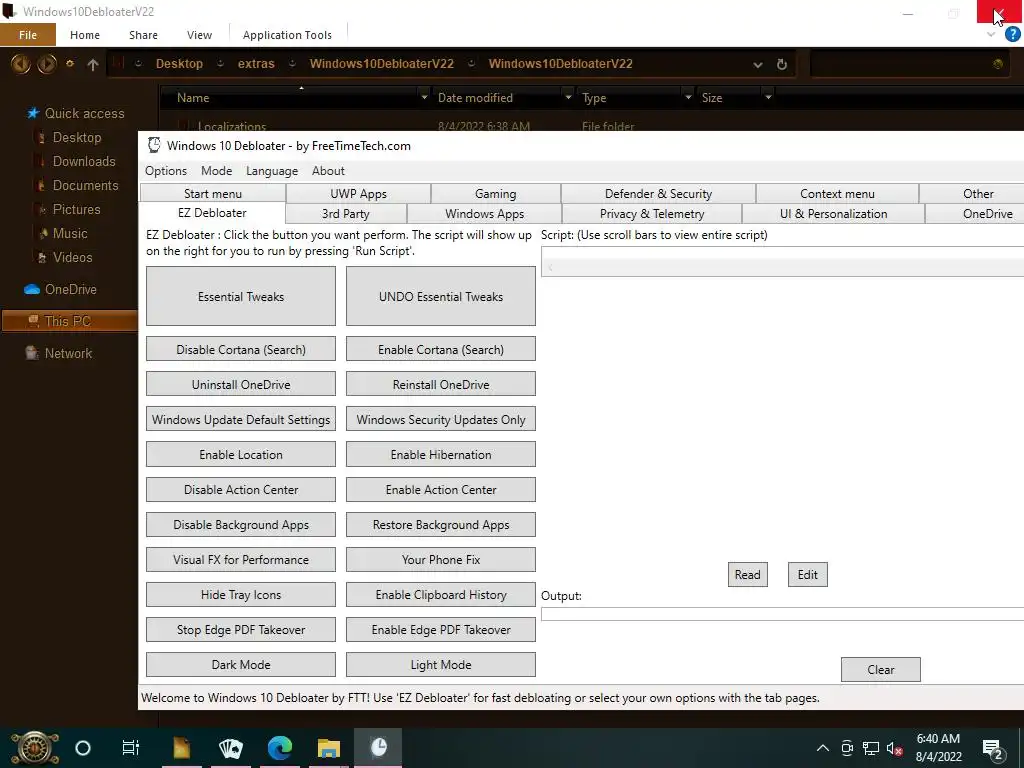The height and width of the screenshot is (768, 1024).
Task: Open the notification center icon
Action: coord(993,749)
